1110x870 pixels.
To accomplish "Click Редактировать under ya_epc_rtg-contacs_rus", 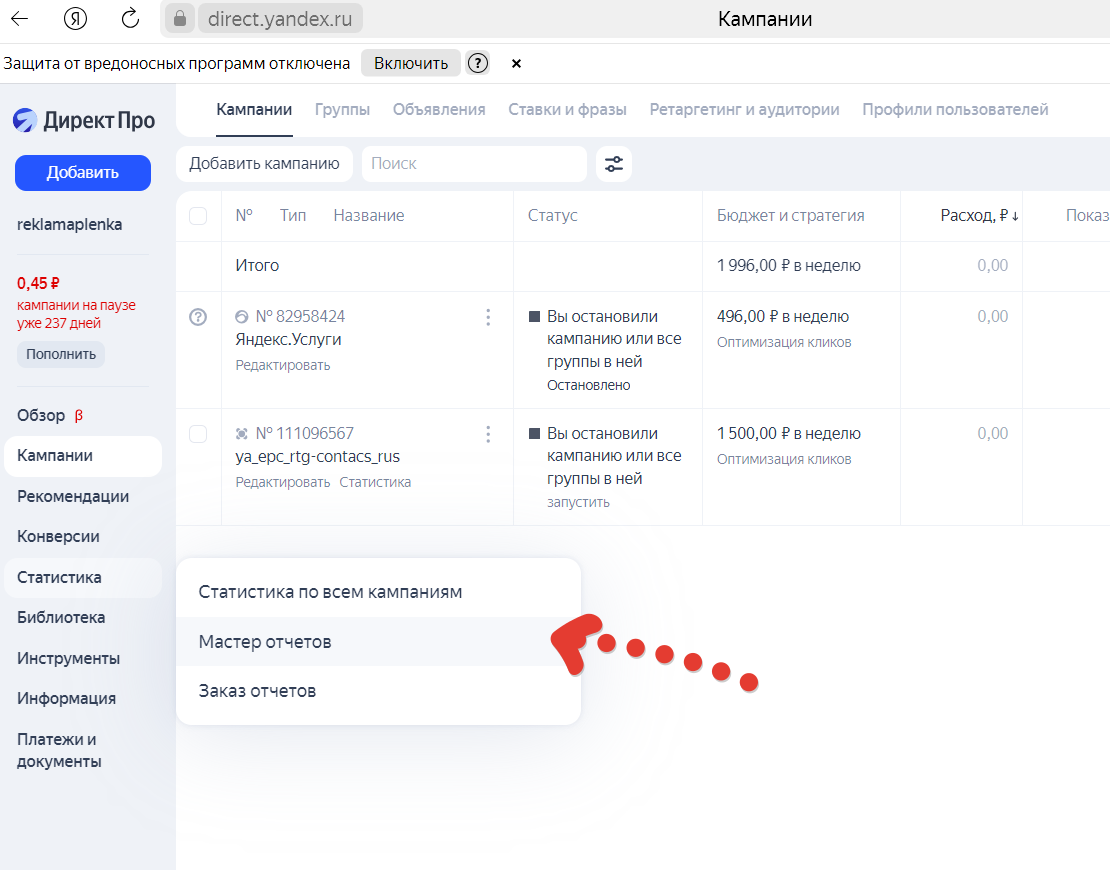I will pos(282,482).
